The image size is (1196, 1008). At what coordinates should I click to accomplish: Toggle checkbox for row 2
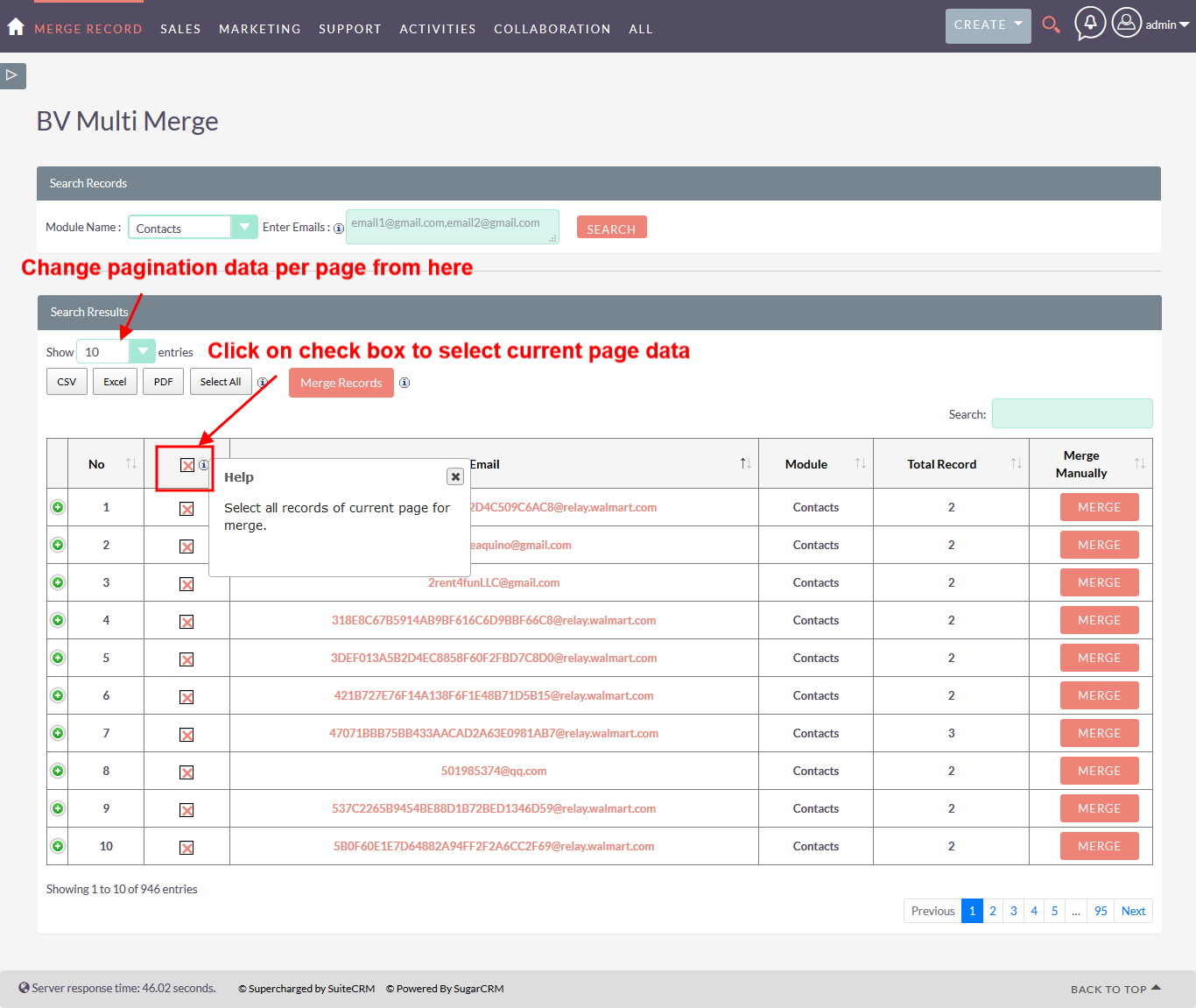[x=186, y=546]
